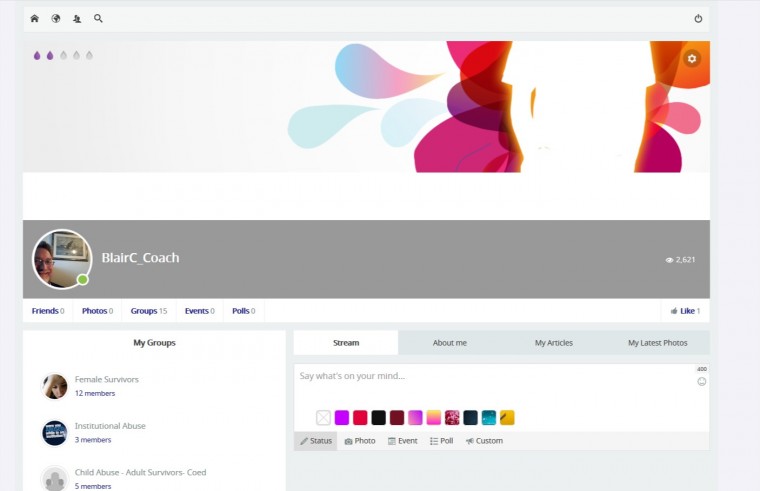
Task: Select the pink-to-yellow gradient swatch
Action: [434, 417]
